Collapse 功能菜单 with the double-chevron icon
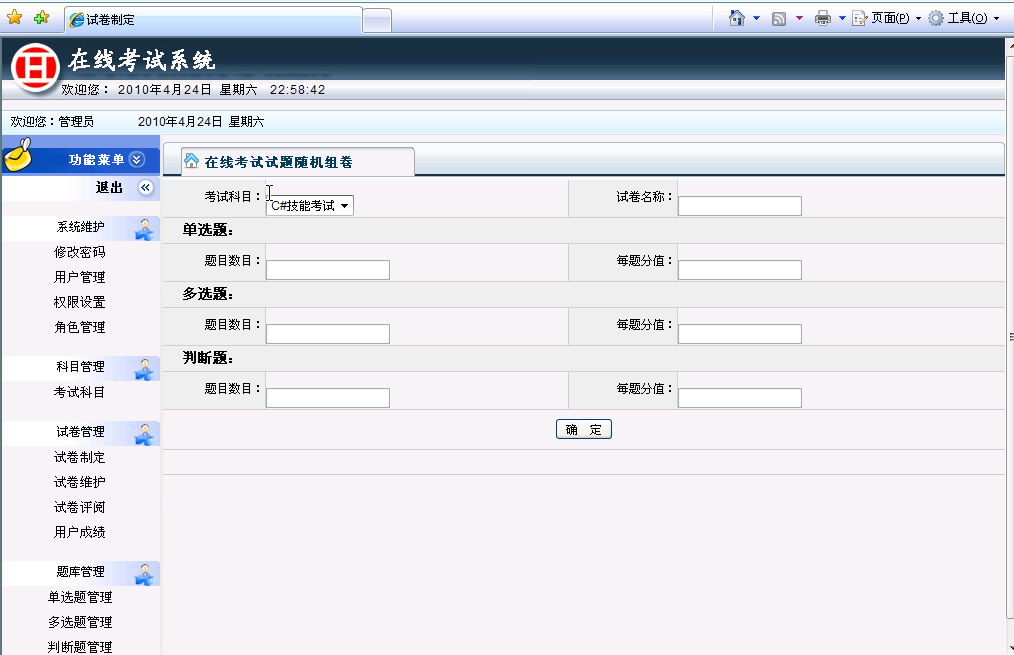The width and height of the screenshot is (1014, 655). point(137,160)
